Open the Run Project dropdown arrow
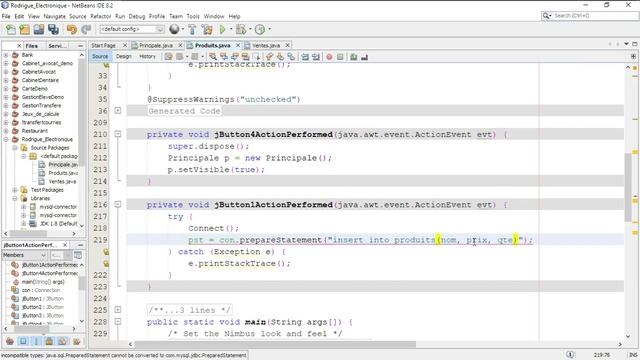 (x=231, y=29)
